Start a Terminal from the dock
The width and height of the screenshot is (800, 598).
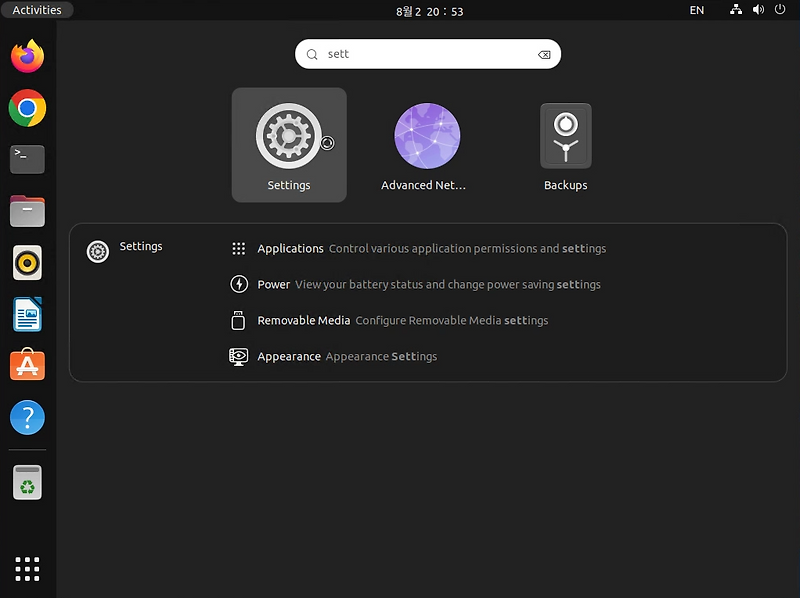[26, 160]
